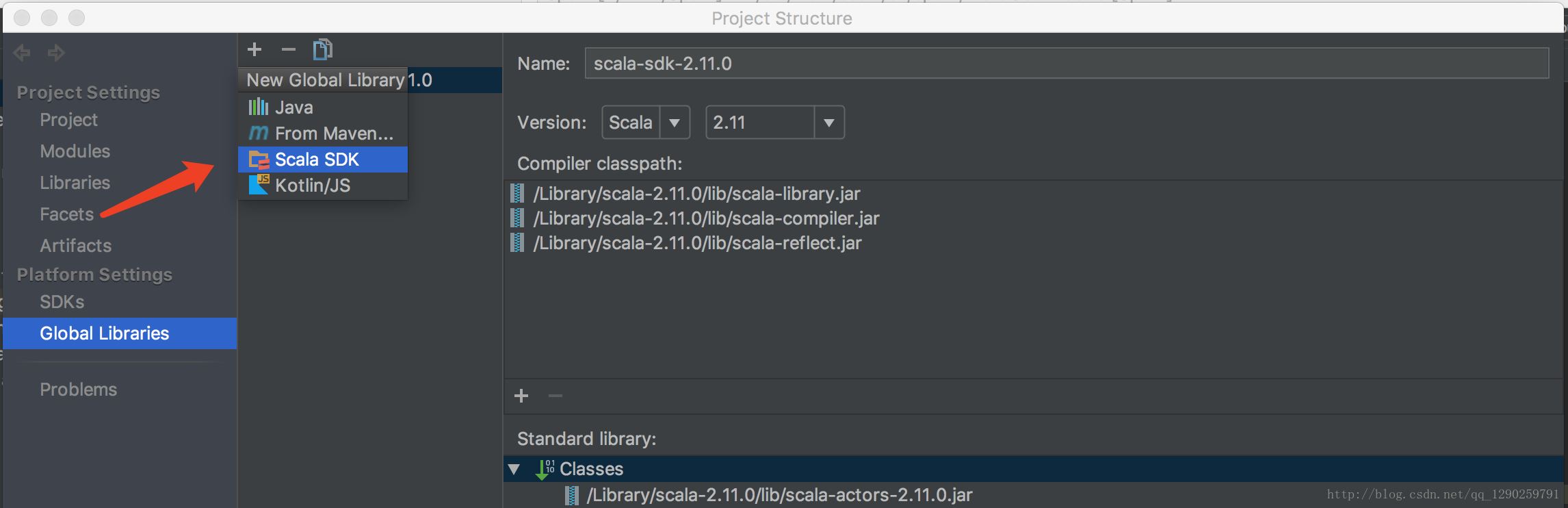Choose Scala SDK from the popup menu
Screen dimensions: 1568x508
[317, 160]
